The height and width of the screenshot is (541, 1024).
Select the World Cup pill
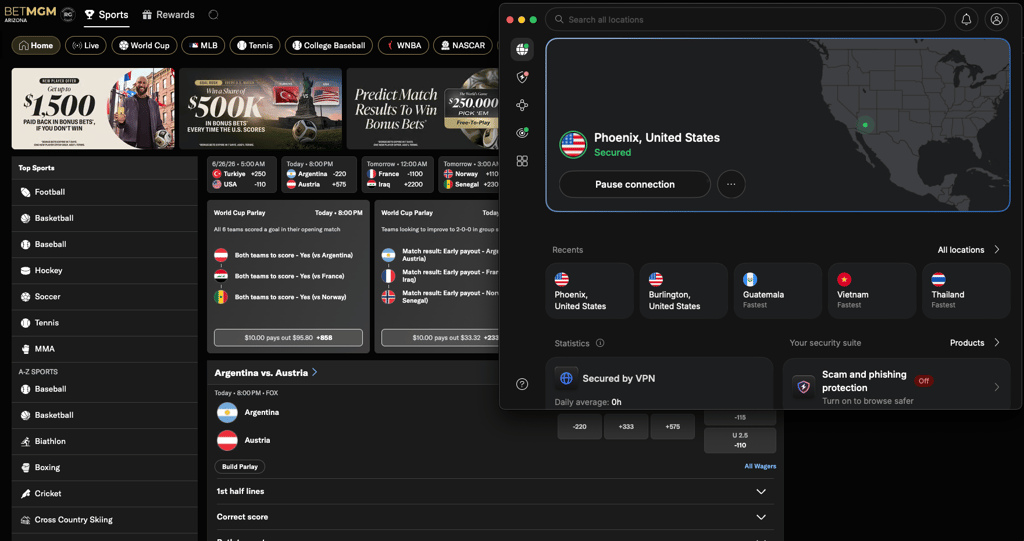144,46
